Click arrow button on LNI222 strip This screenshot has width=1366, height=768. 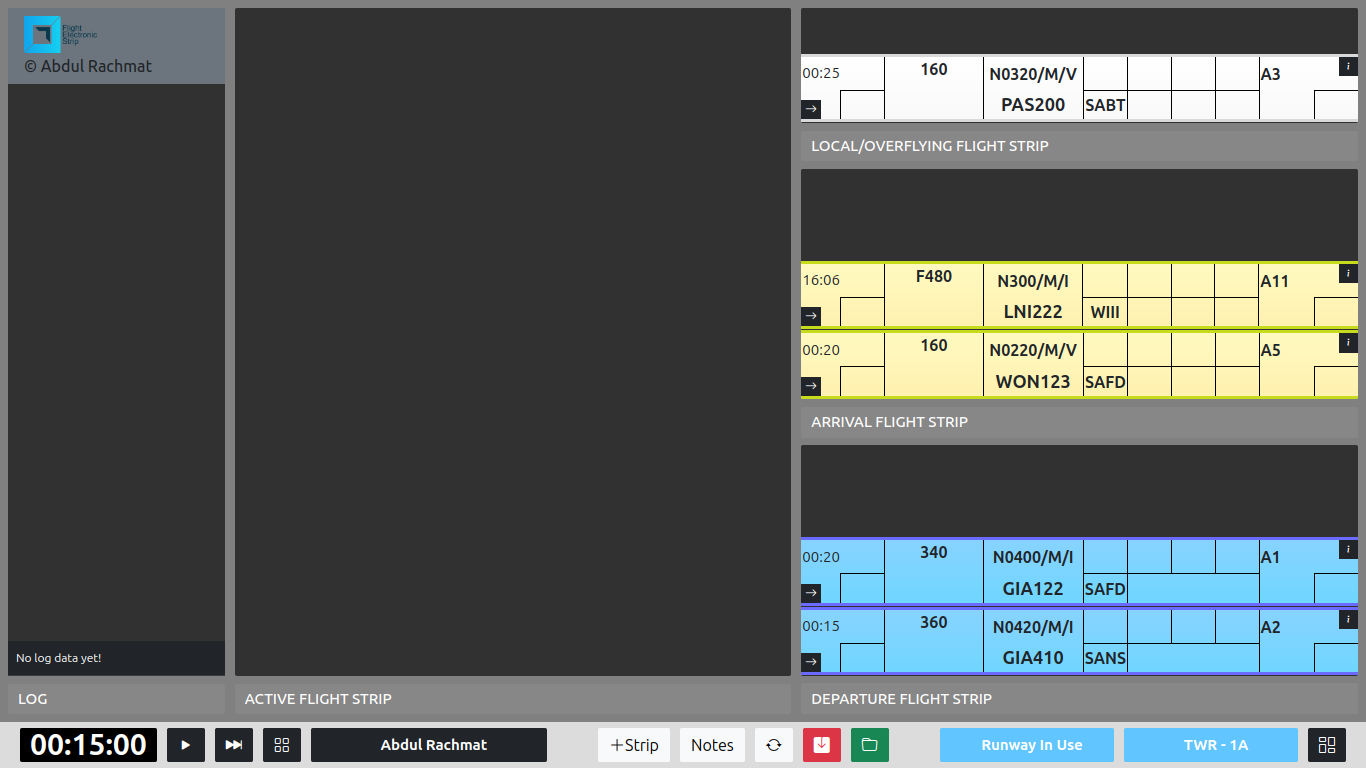(x=811, y=316)
